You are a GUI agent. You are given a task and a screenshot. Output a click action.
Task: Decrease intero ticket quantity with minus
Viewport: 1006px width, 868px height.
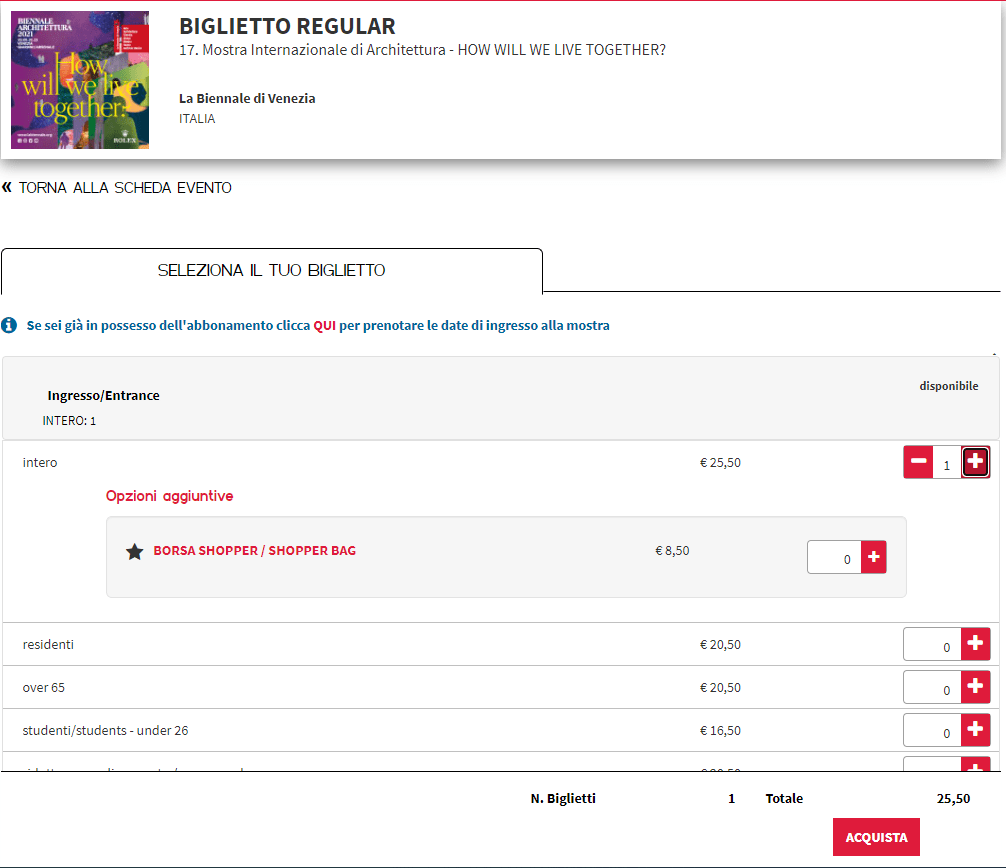918,462
